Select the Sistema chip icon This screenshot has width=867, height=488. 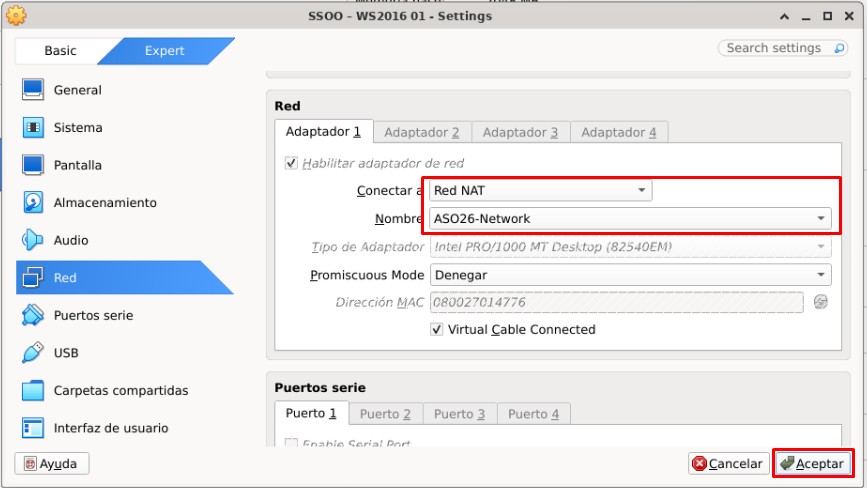pos(33,127)
